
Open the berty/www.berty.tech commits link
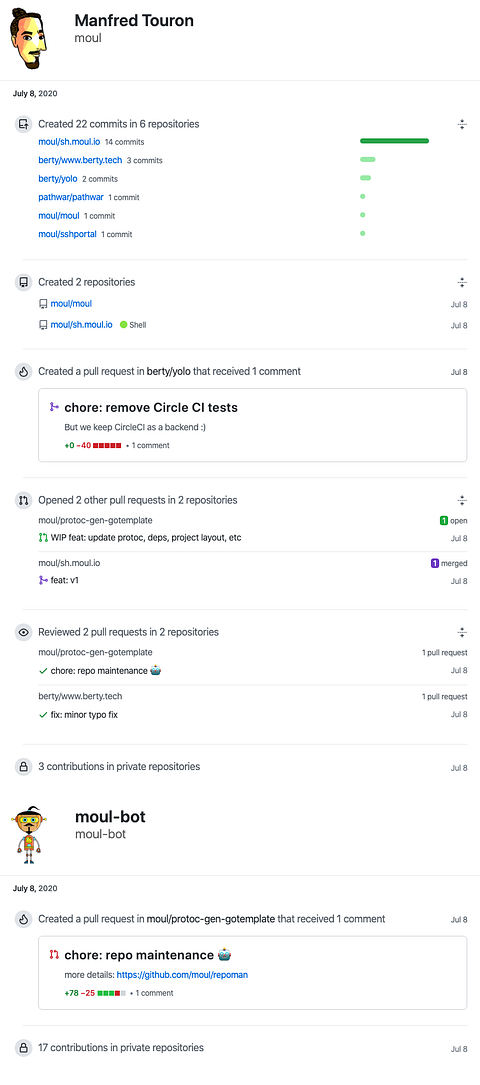click(80, 160)
